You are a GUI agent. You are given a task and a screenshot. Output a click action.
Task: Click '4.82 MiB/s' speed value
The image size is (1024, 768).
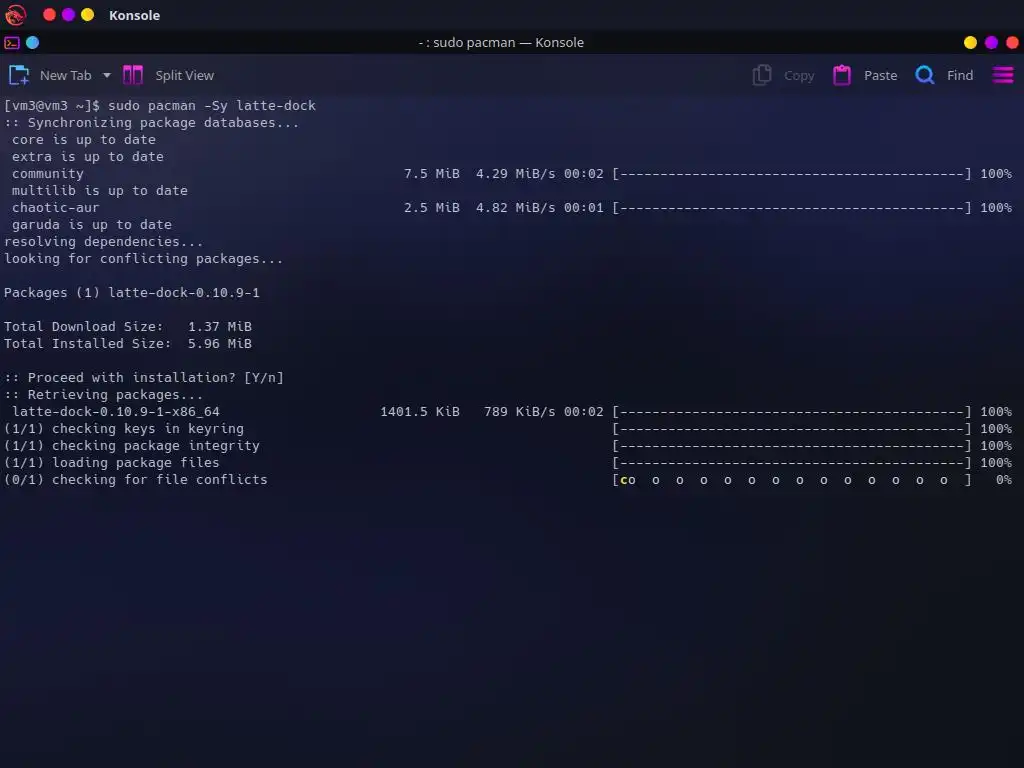[515, 208]
